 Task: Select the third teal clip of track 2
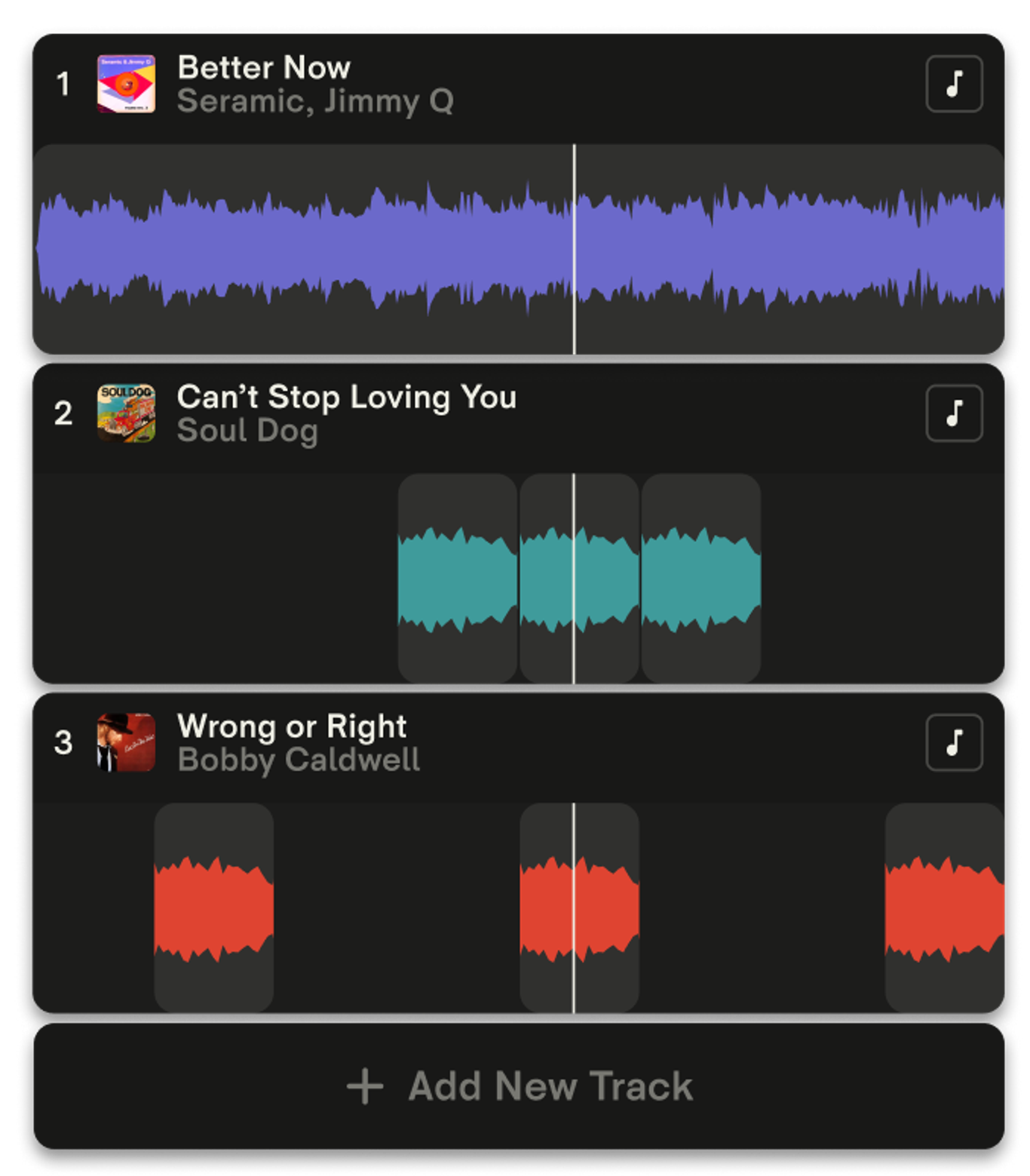pos(701,579)
